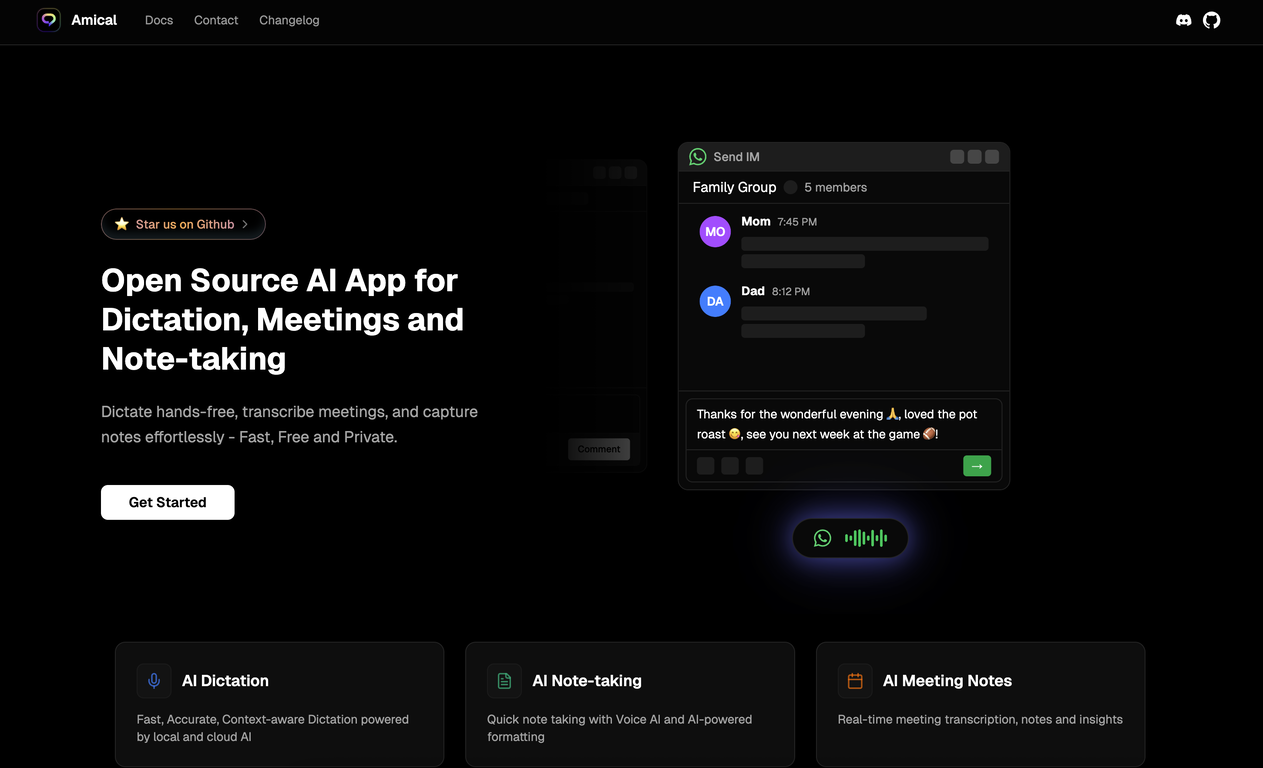Open the Docs menu item

click(x=159, y=20)
